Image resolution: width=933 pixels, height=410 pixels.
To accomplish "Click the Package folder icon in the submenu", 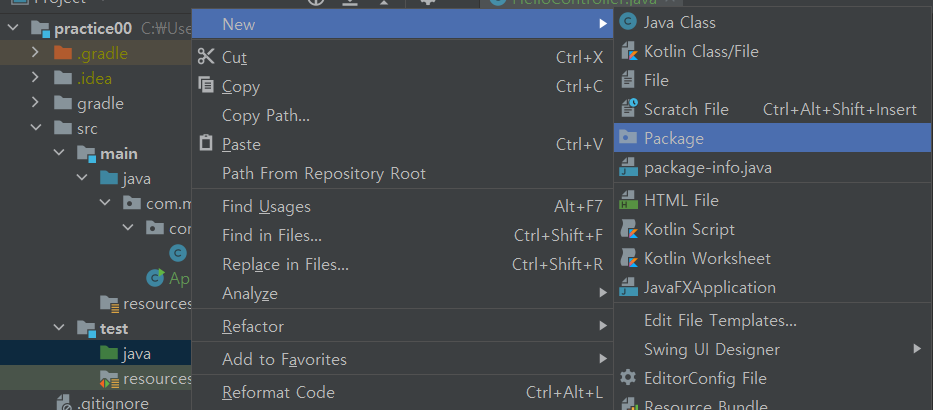I will click(x=628, y=138).
